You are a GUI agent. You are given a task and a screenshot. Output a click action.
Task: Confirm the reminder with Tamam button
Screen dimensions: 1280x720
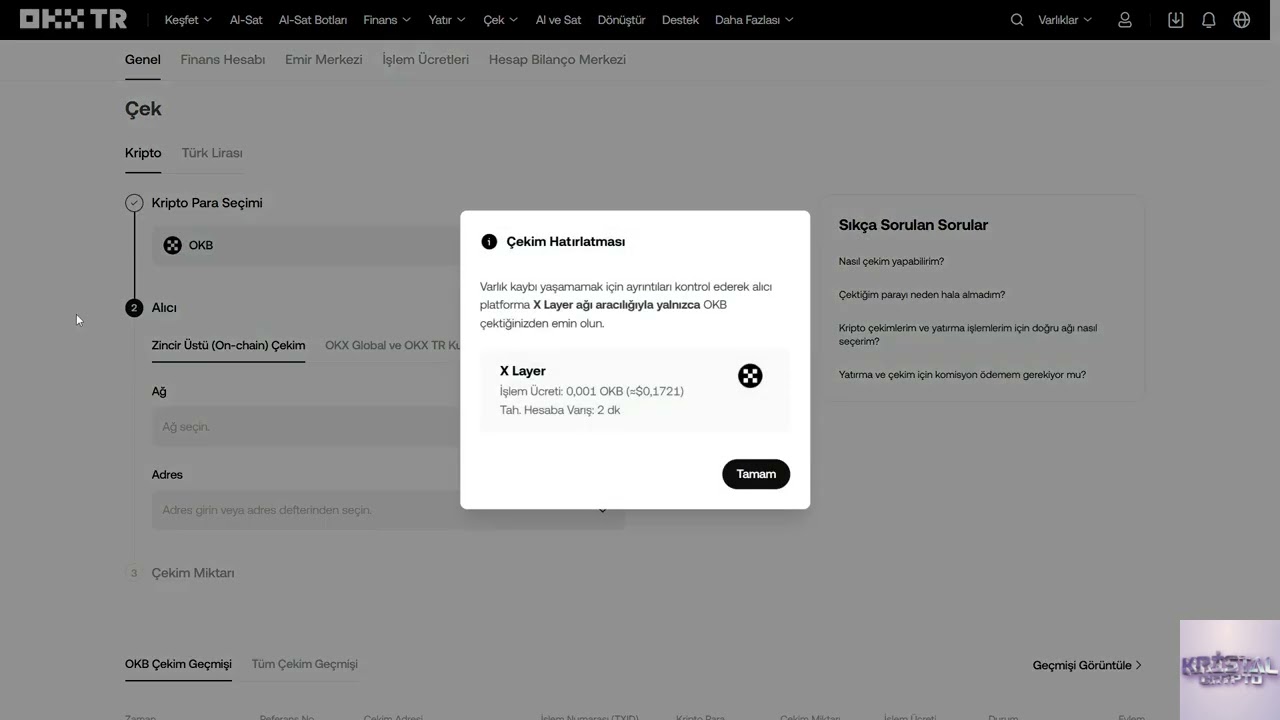pyautogui.click(x=756, y=474)
